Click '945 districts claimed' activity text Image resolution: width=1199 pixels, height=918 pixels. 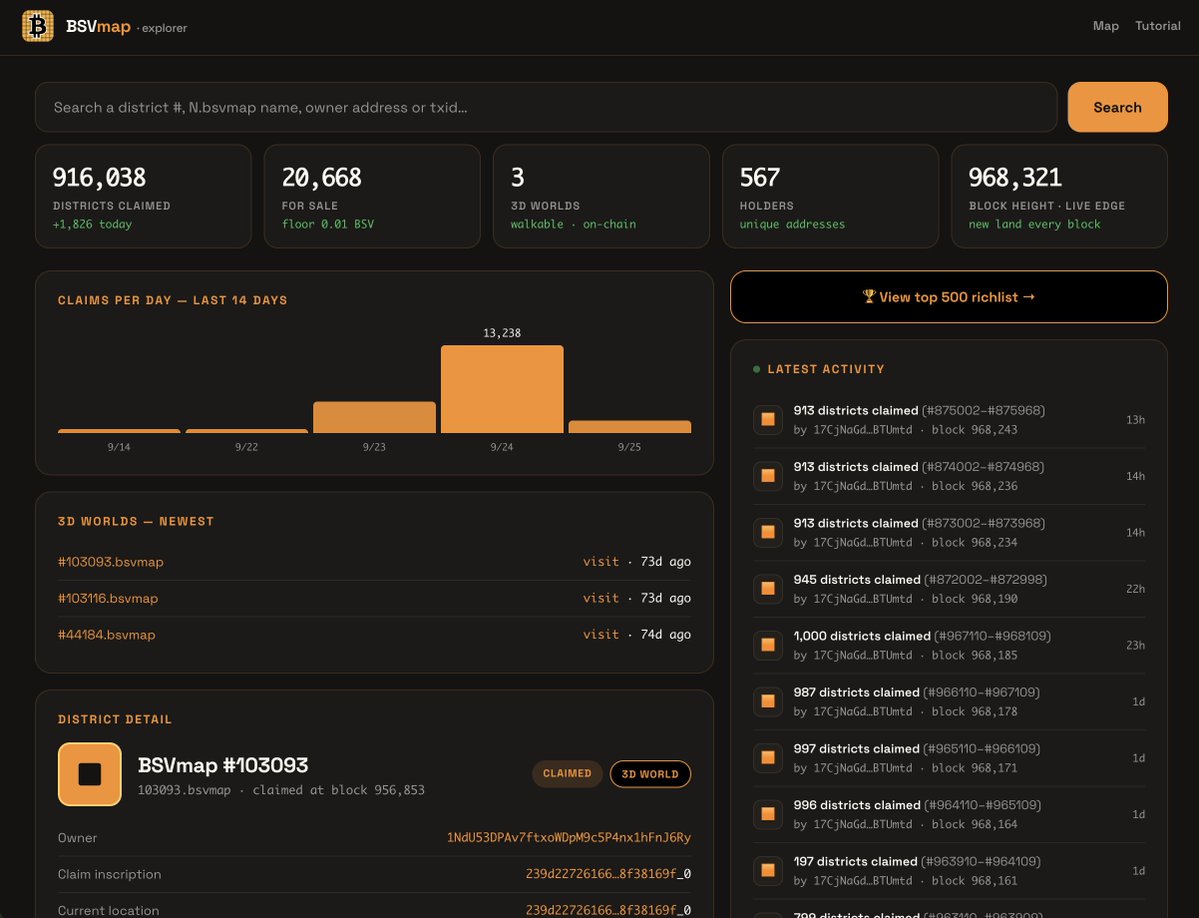point(857,580)
